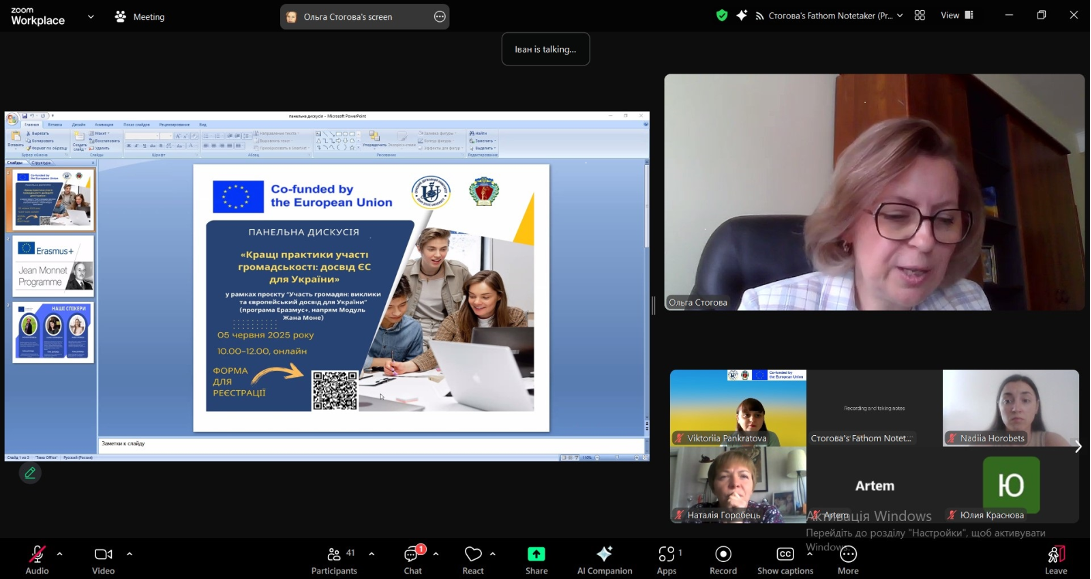Expand the Video options caret
Screen dimensions: 1091x579
coord(129,554)
